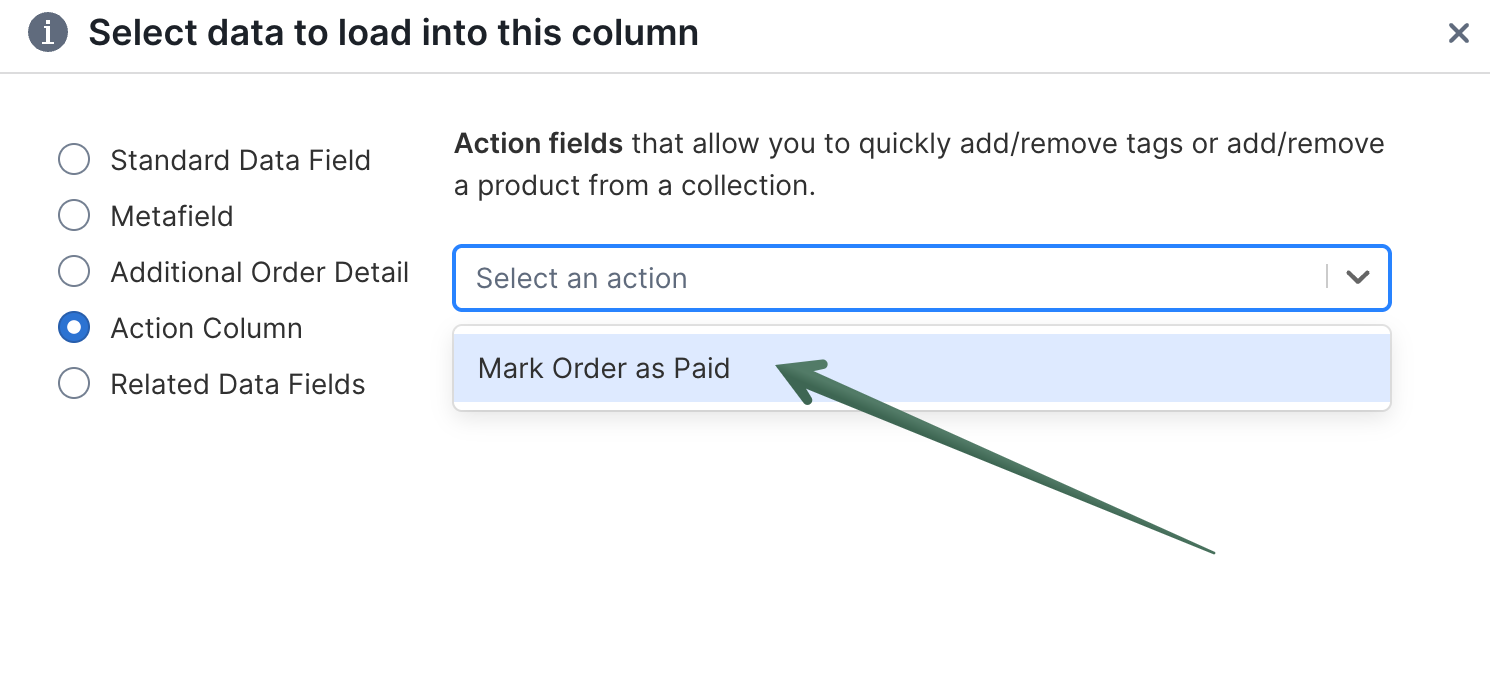1490x680 pixels.
Task: Click the "Standard Data Field" label text
Action: point(240,159)
